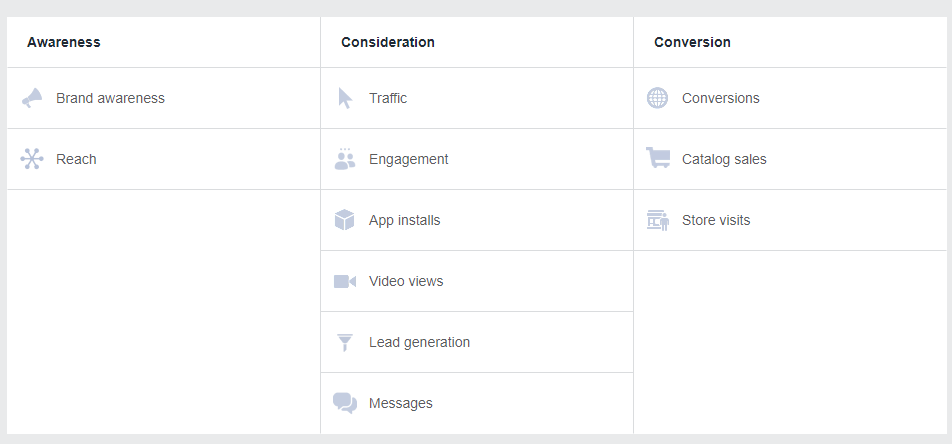The width and height of the screenshot is (952, 444).
Task: Click the Store visits storefront icon
Action: (657, 220)
